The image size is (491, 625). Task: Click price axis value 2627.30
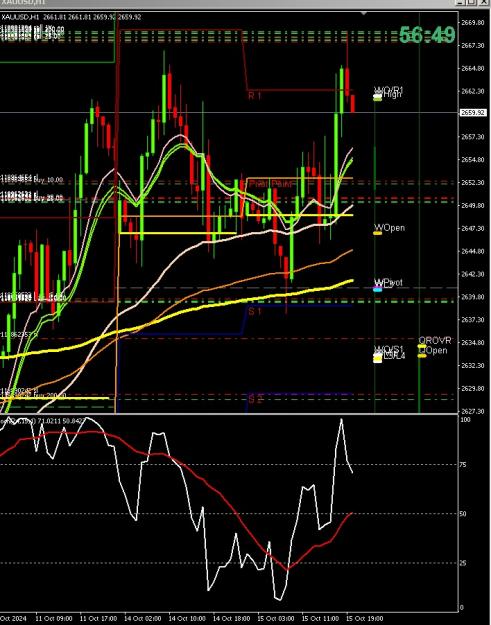[473, 411]
